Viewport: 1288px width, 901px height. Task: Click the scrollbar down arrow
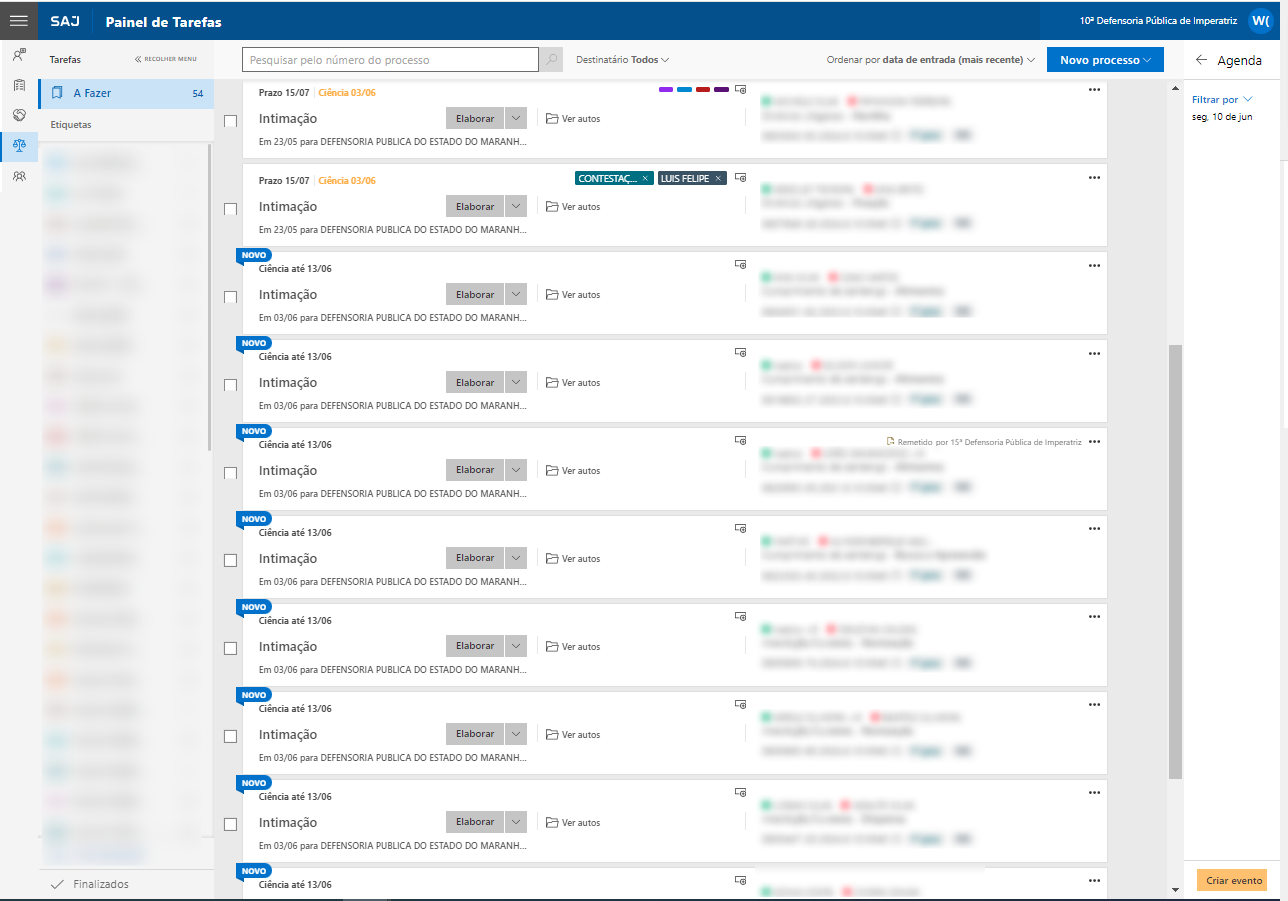tap(1175, 889)
